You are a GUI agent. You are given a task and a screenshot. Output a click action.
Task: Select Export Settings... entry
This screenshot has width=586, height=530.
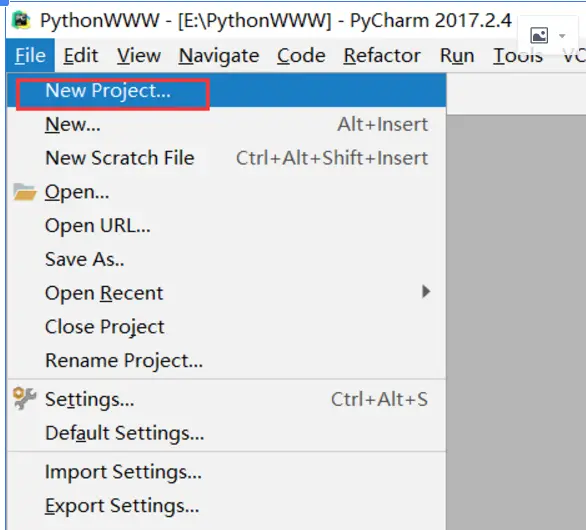click(226, 506)
